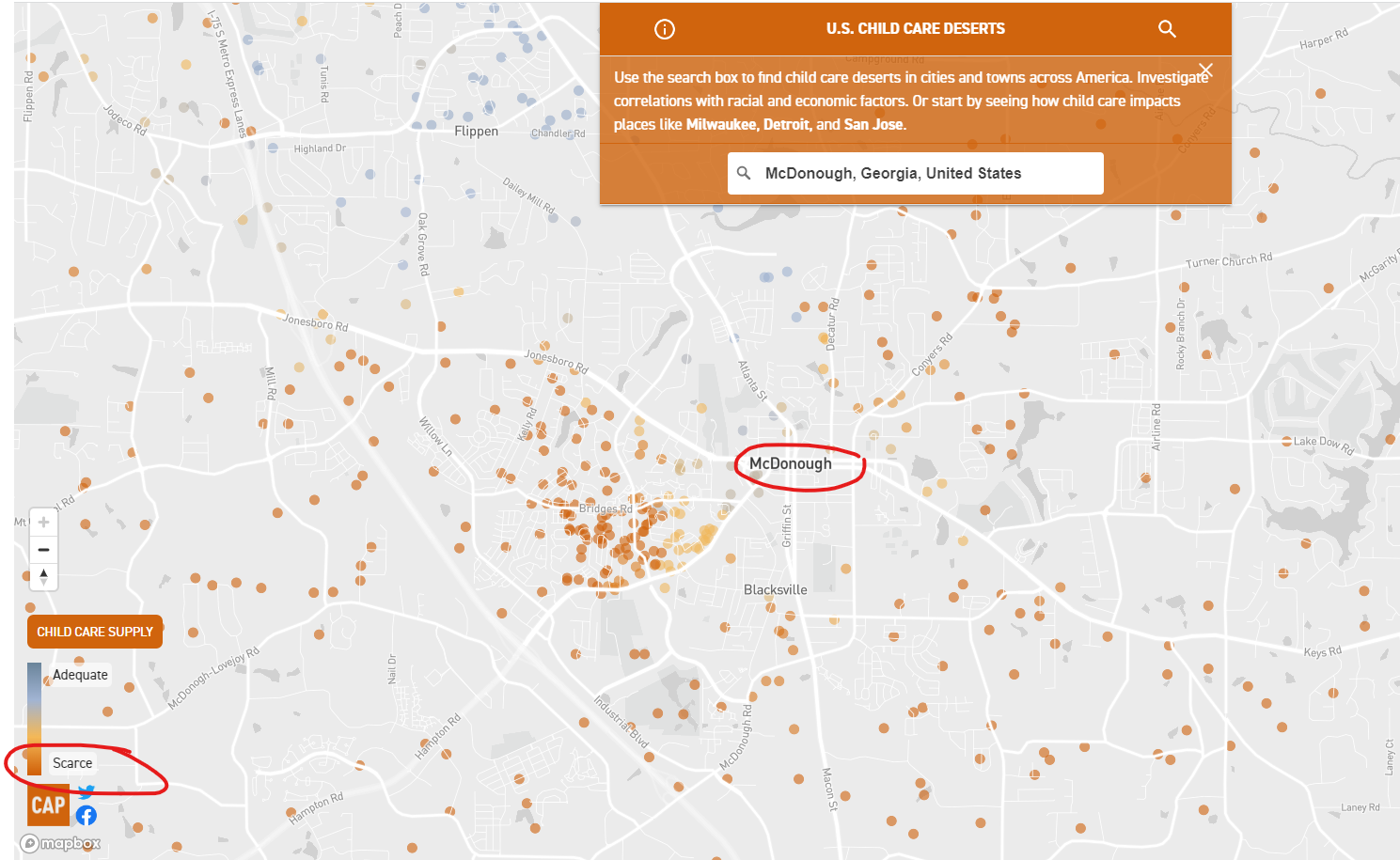Open the Milwaukee link
1400x860 pixels.
(720, 124)
